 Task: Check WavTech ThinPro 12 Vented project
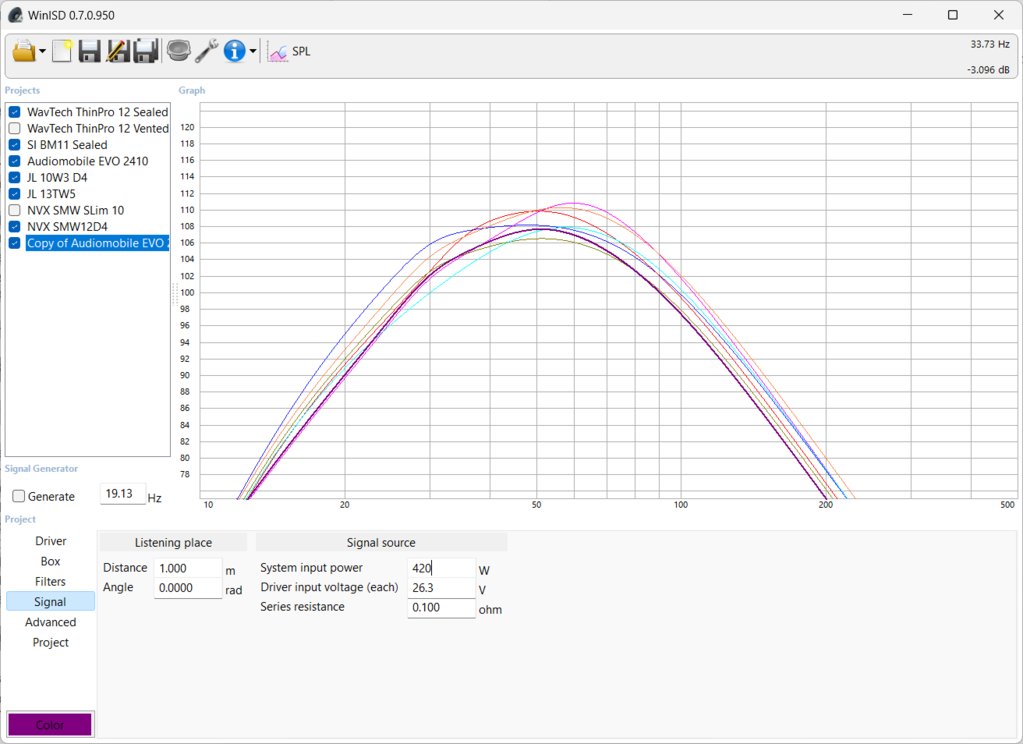coord(15,128)
